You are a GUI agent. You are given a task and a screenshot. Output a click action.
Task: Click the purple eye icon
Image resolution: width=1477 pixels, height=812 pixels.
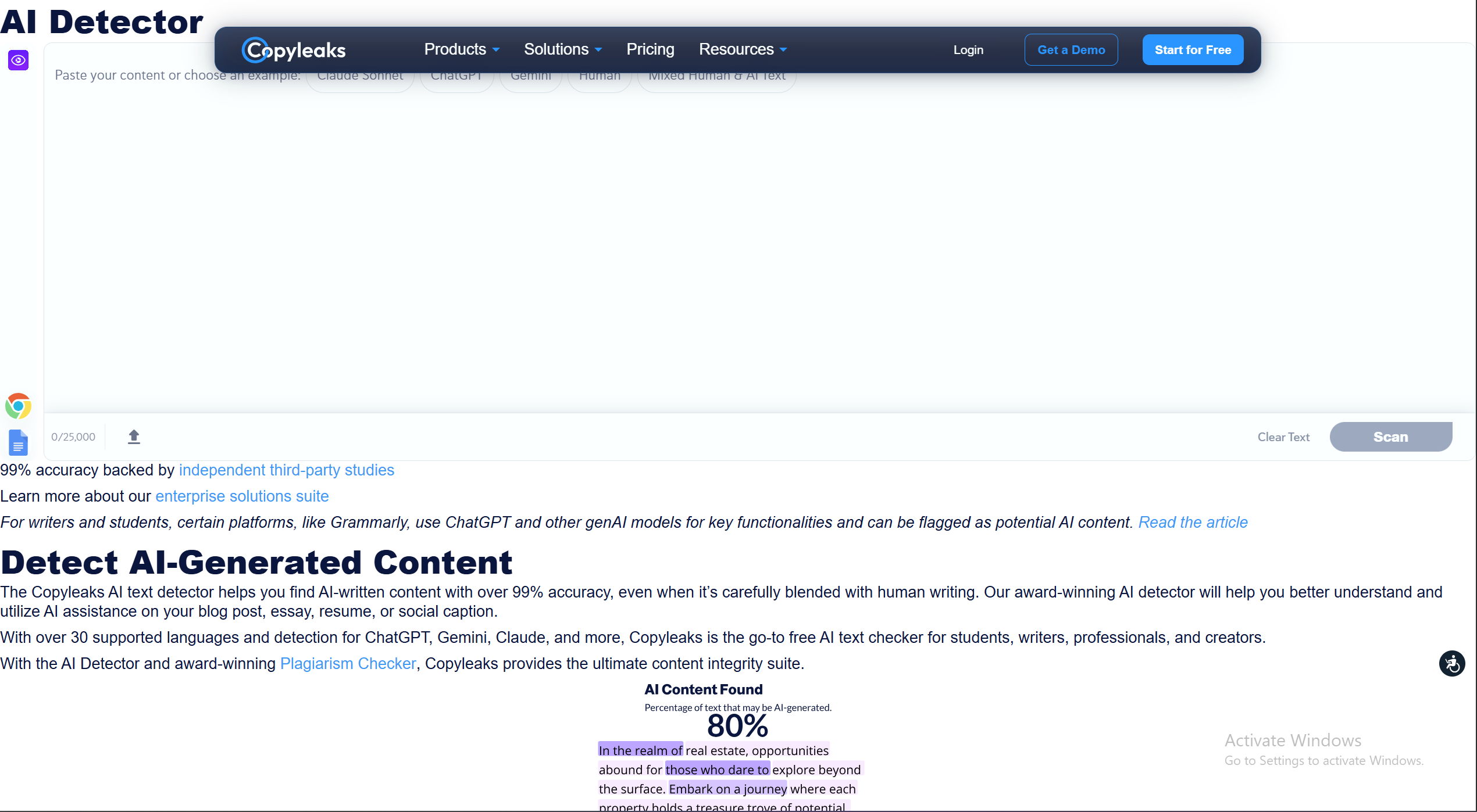coord(18,60)
